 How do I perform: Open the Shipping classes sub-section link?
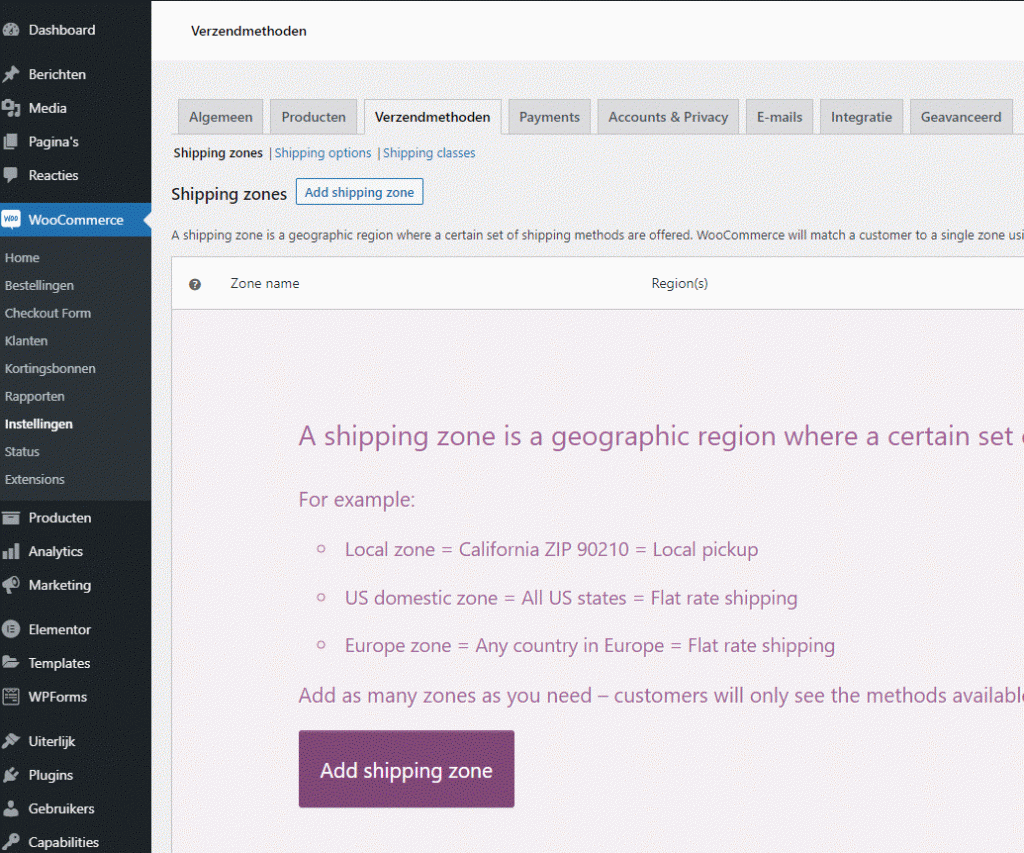click(x=429, y=153)
